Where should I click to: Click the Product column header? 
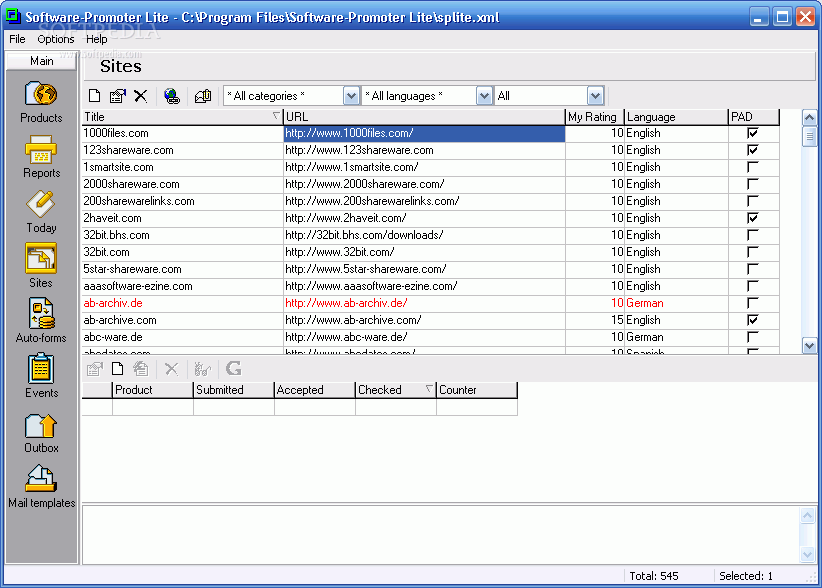[153, 390]
